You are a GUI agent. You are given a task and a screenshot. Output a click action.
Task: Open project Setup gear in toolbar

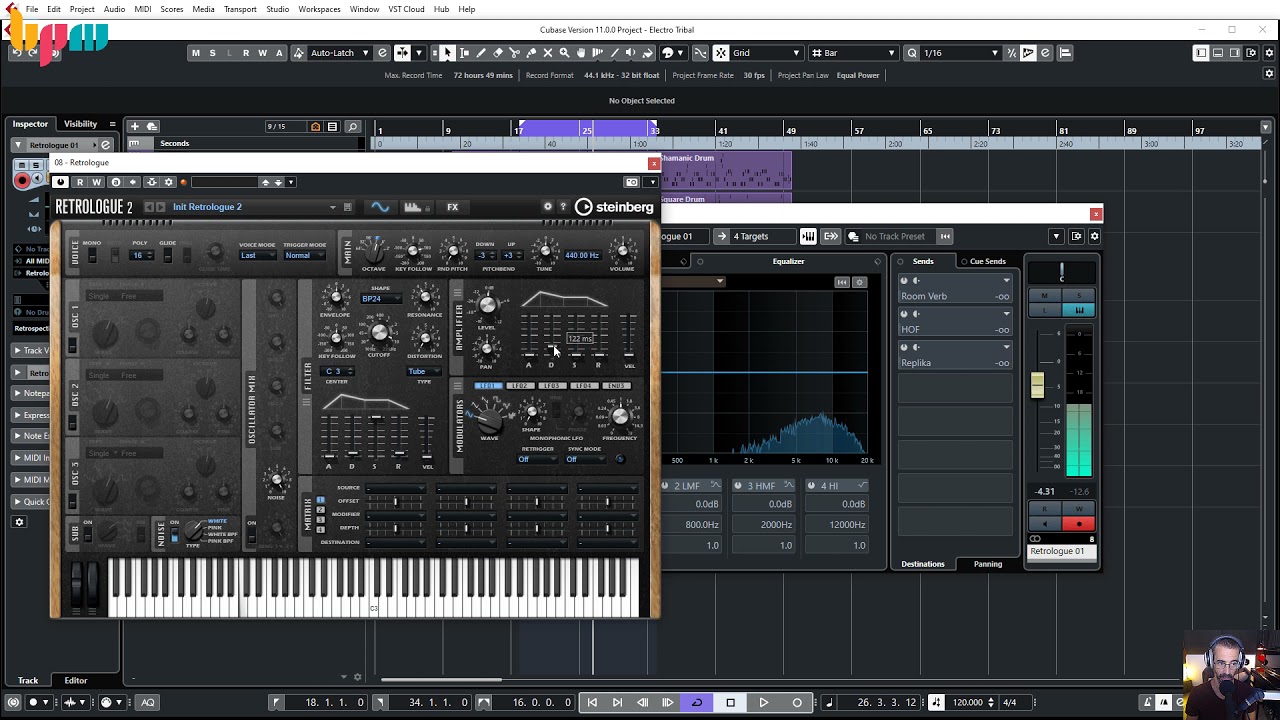pos(1270,53)
